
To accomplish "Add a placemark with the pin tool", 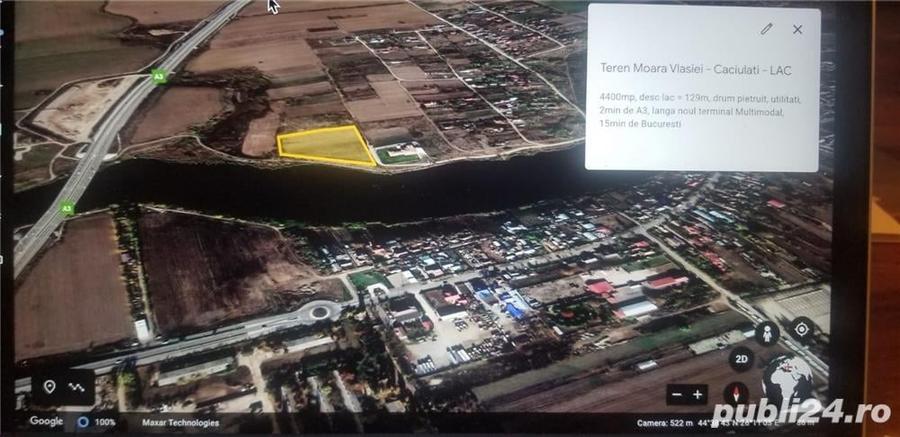I will tap(49, 386).
